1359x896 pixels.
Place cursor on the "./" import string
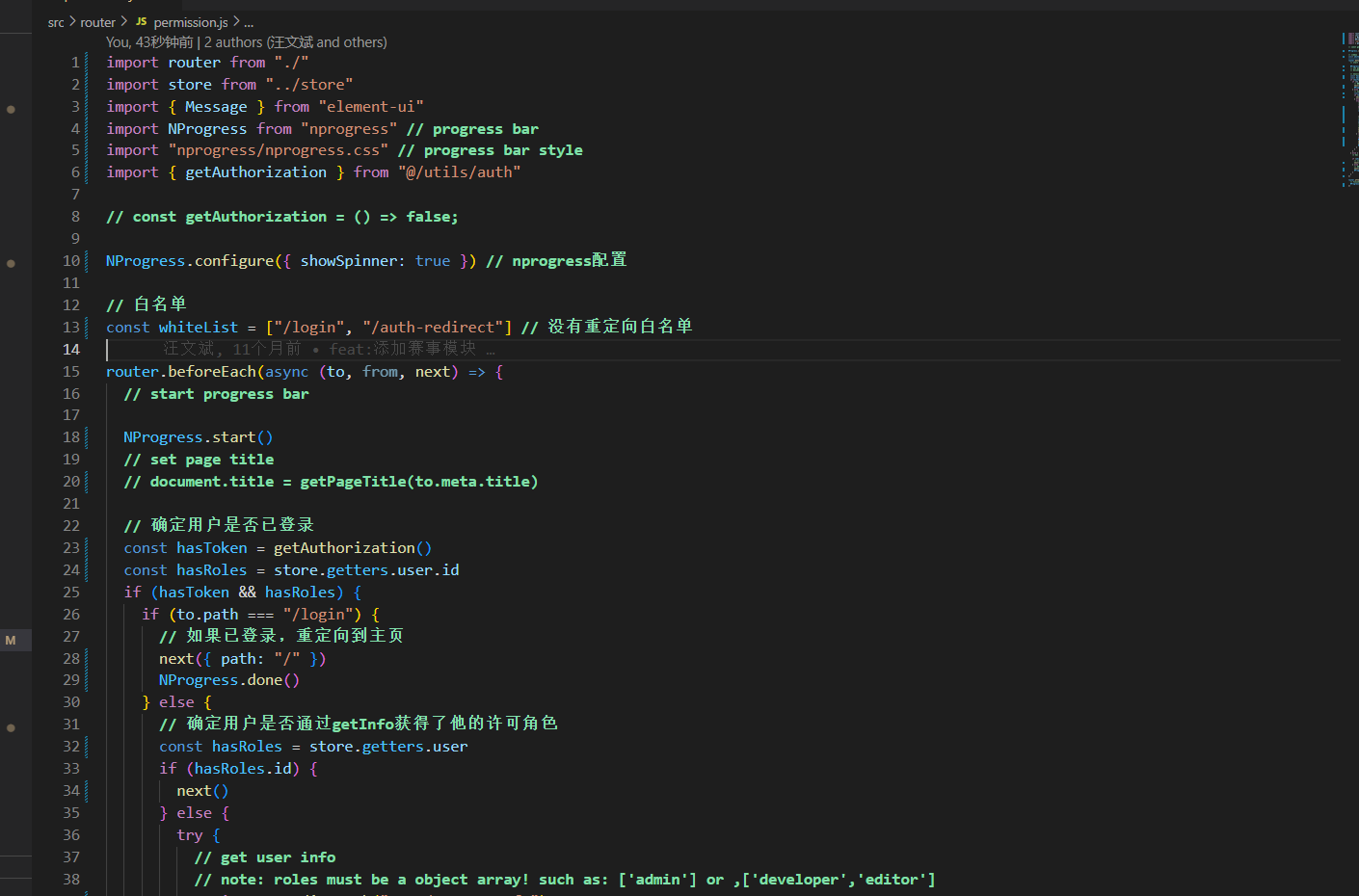click(291, 63)
